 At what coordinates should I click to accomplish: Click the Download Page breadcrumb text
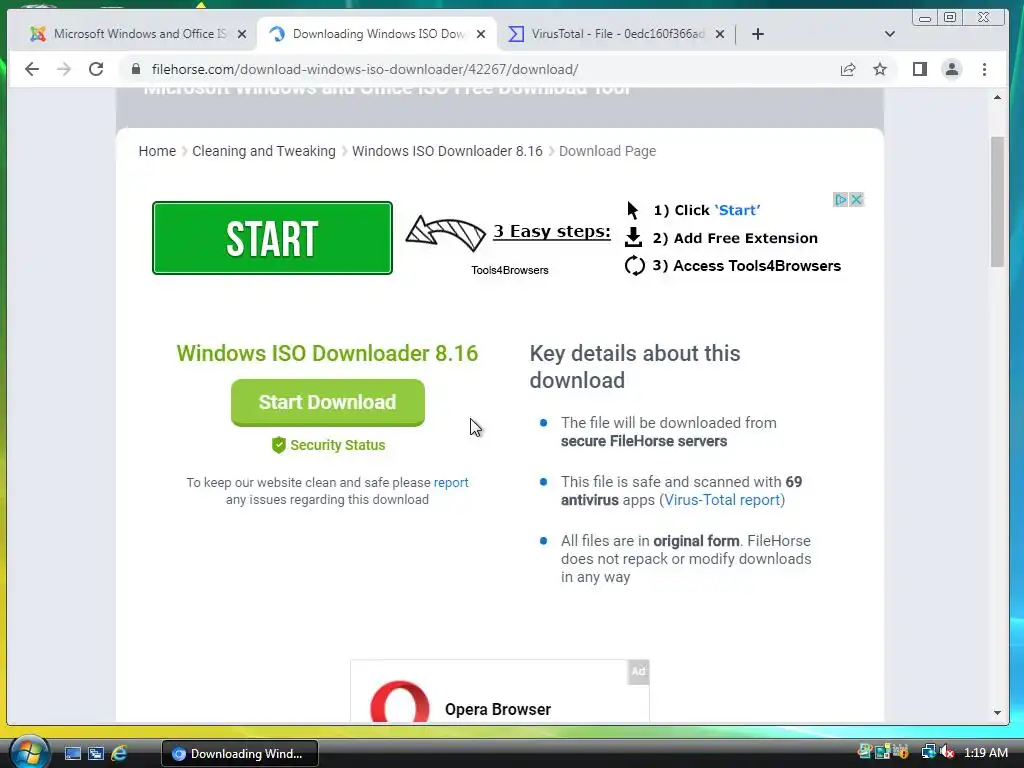(x=607, y=151)
